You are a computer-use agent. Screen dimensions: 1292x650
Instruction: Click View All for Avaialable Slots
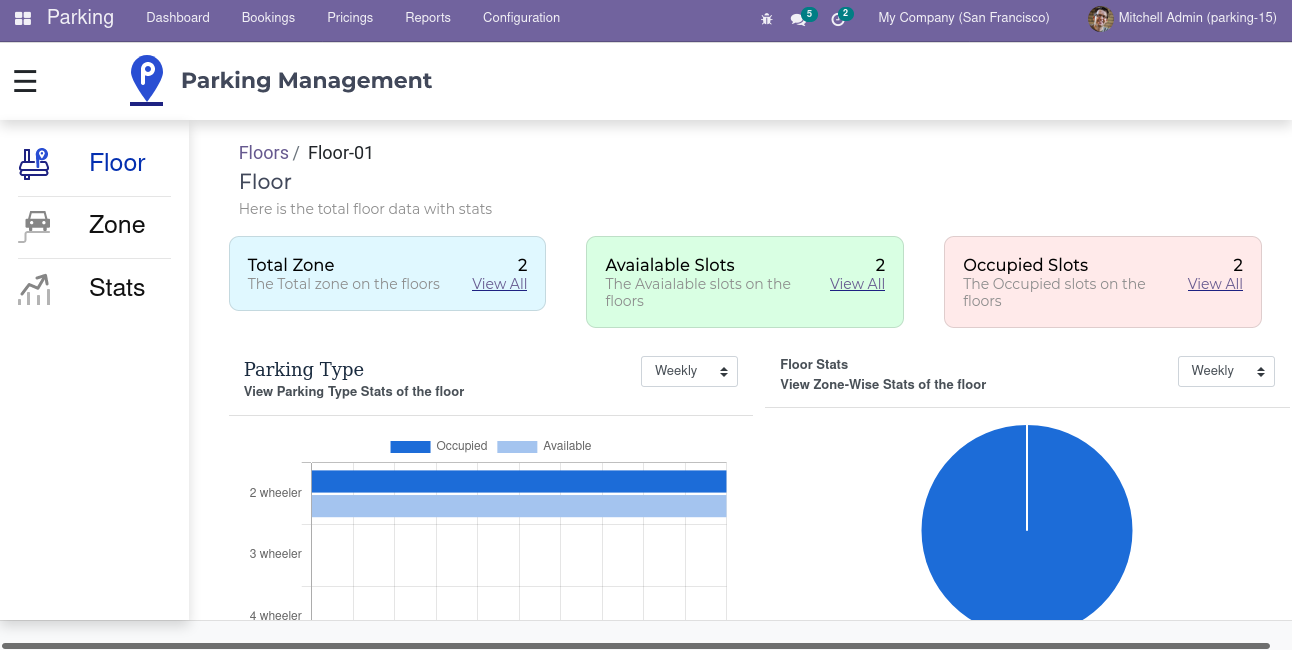coord(857,284)
